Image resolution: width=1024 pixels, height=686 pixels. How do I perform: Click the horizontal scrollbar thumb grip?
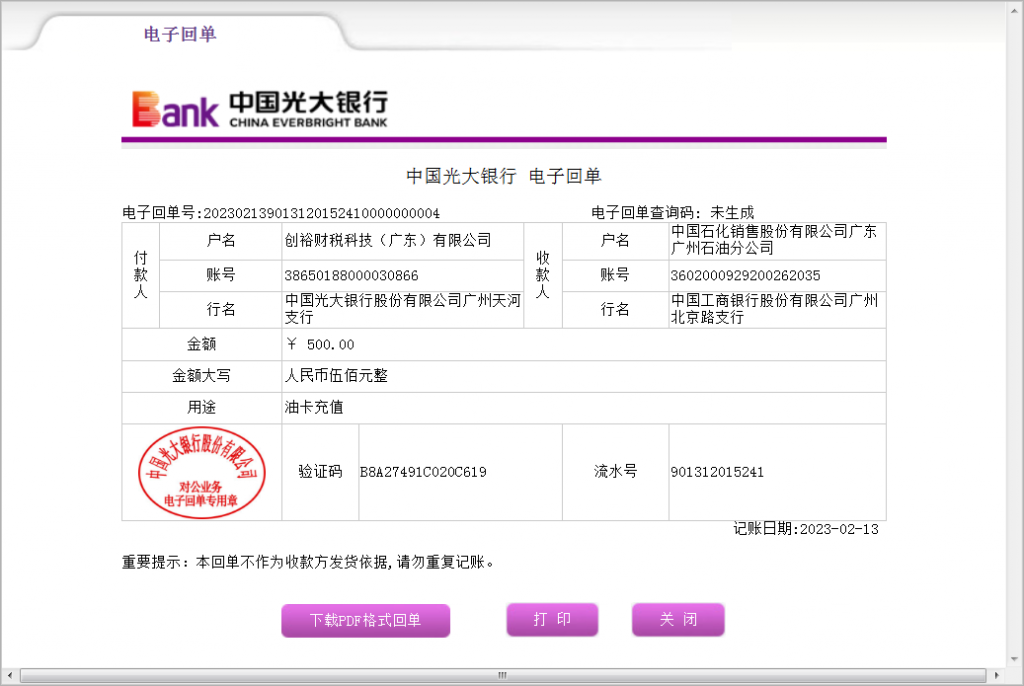[x=503, y=677]
